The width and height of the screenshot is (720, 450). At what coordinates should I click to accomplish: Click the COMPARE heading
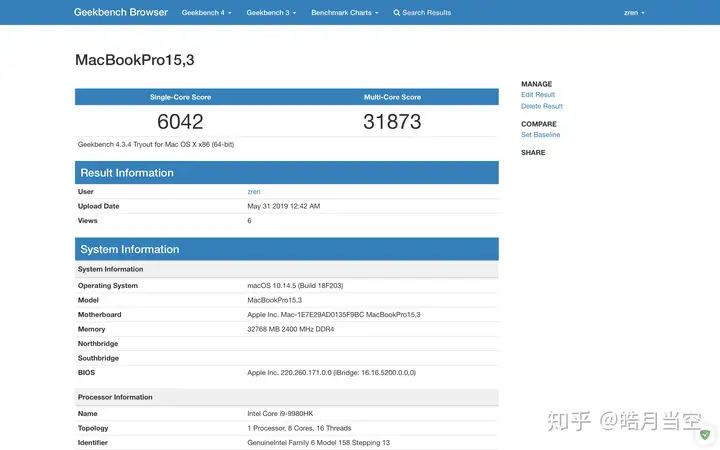click(539, 124)
